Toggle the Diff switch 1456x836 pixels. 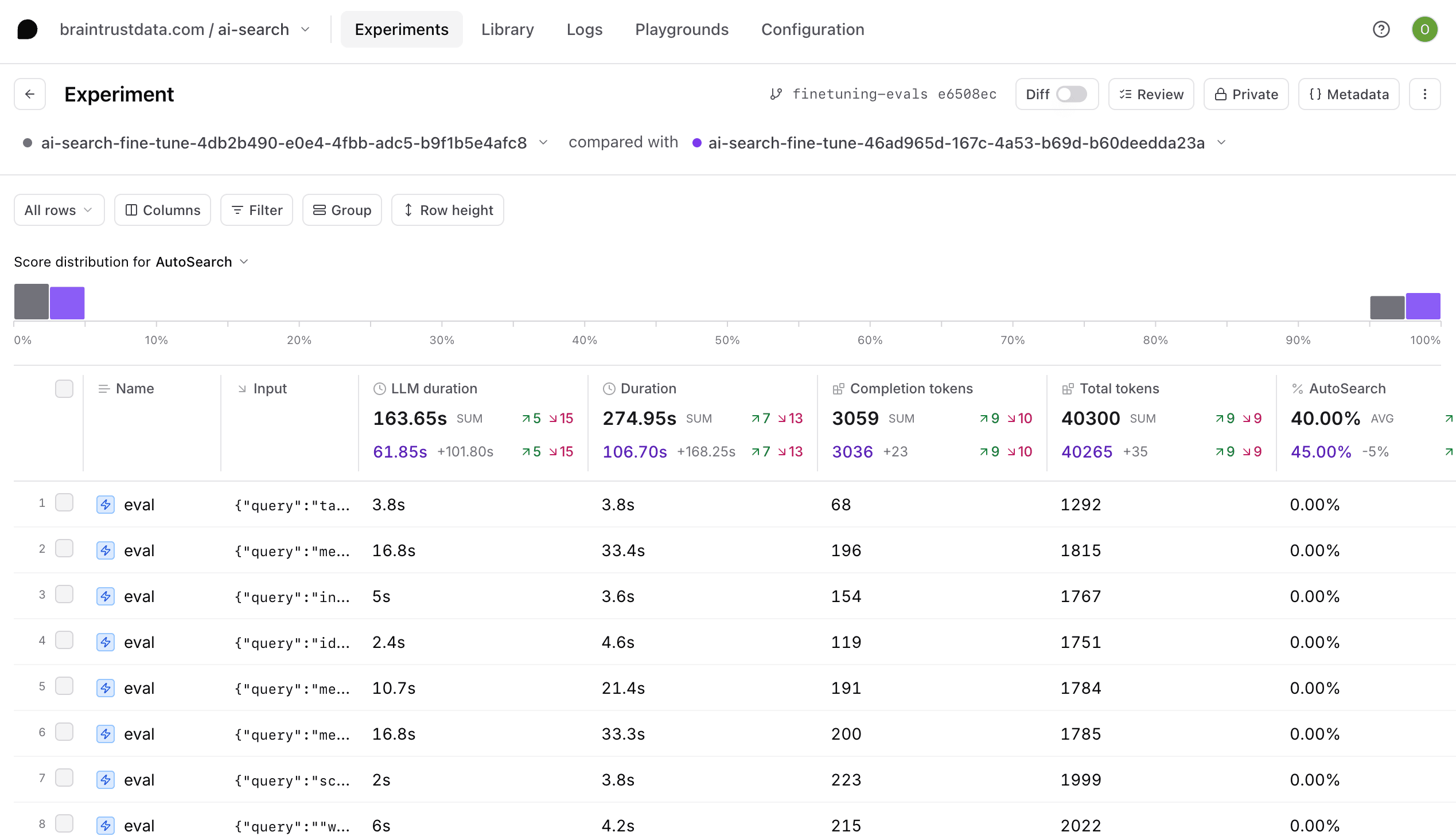(x=1071, y=94)
